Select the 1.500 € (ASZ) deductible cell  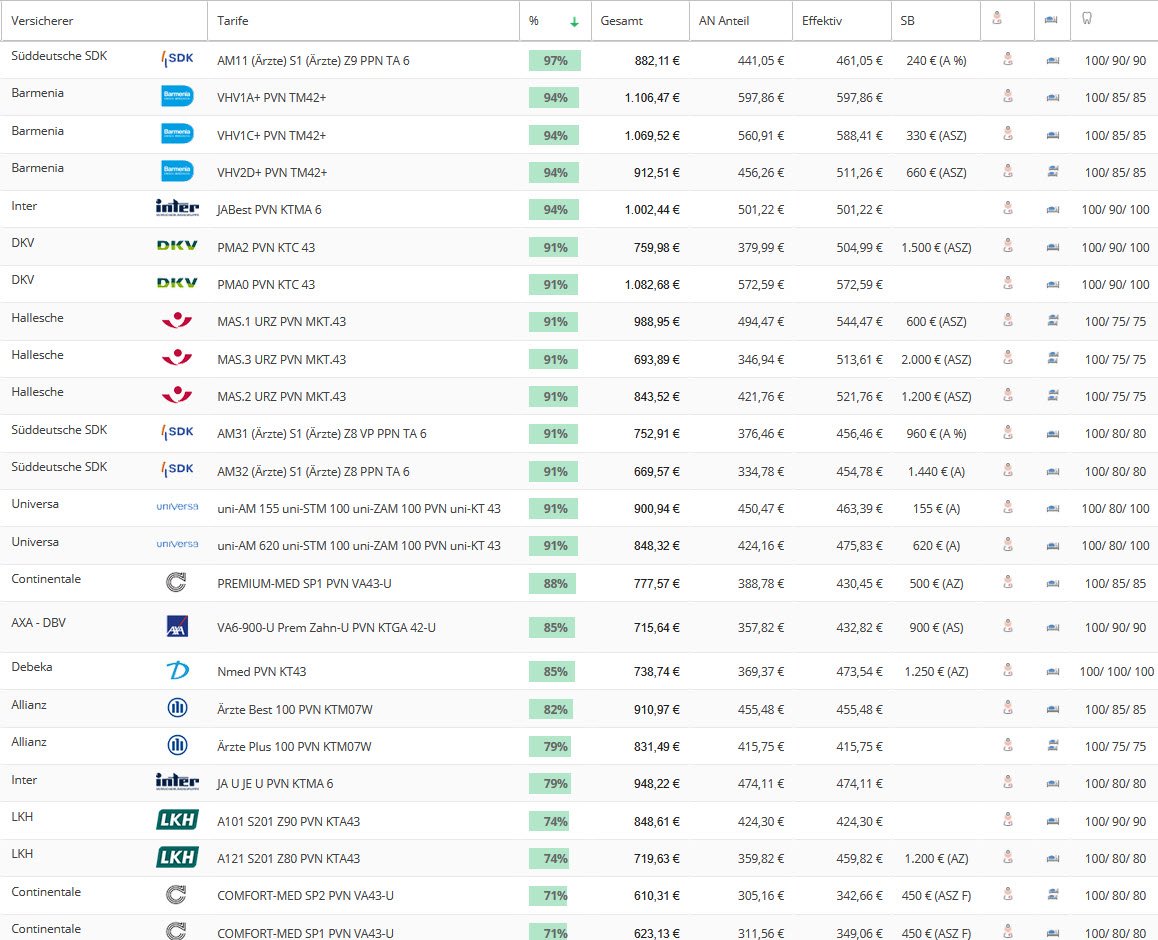point(935,247)
